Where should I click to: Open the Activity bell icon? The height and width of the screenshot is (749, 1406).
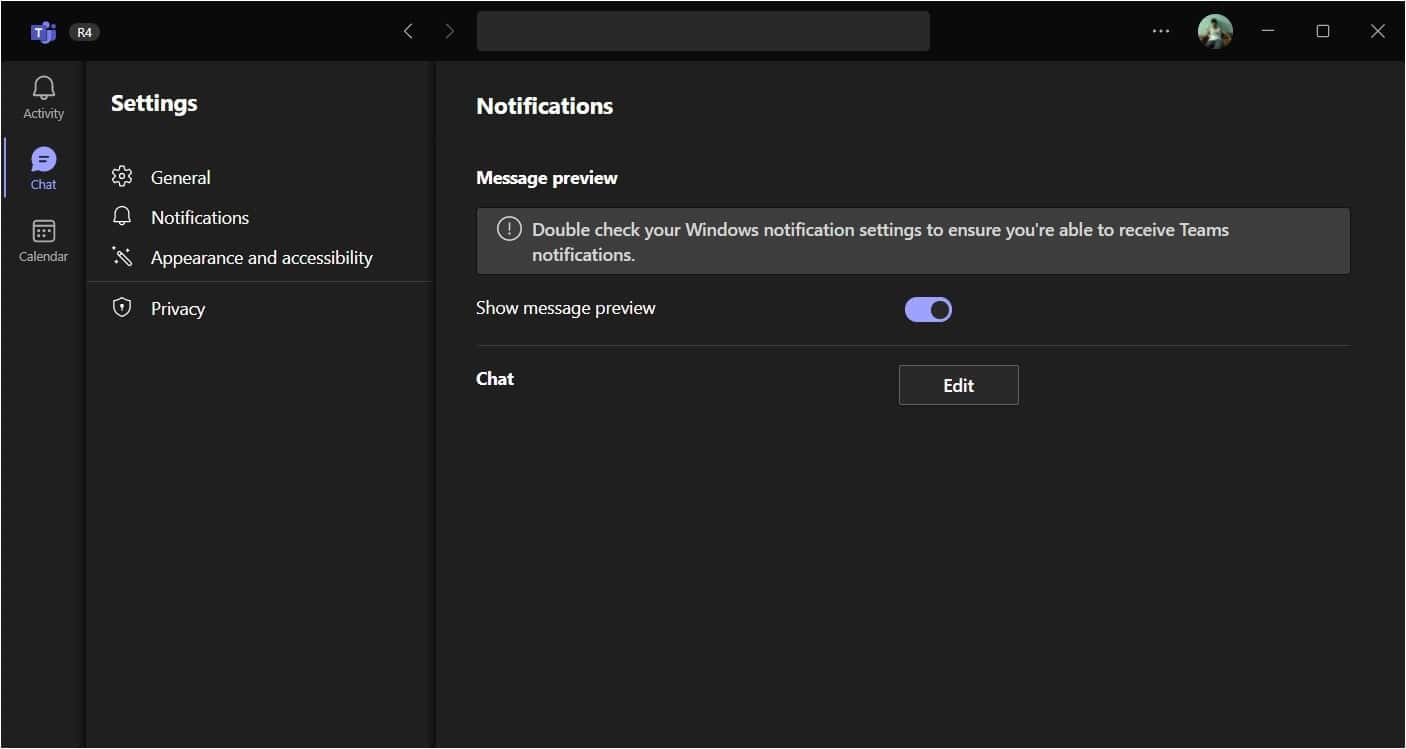[x=43, y=88]
